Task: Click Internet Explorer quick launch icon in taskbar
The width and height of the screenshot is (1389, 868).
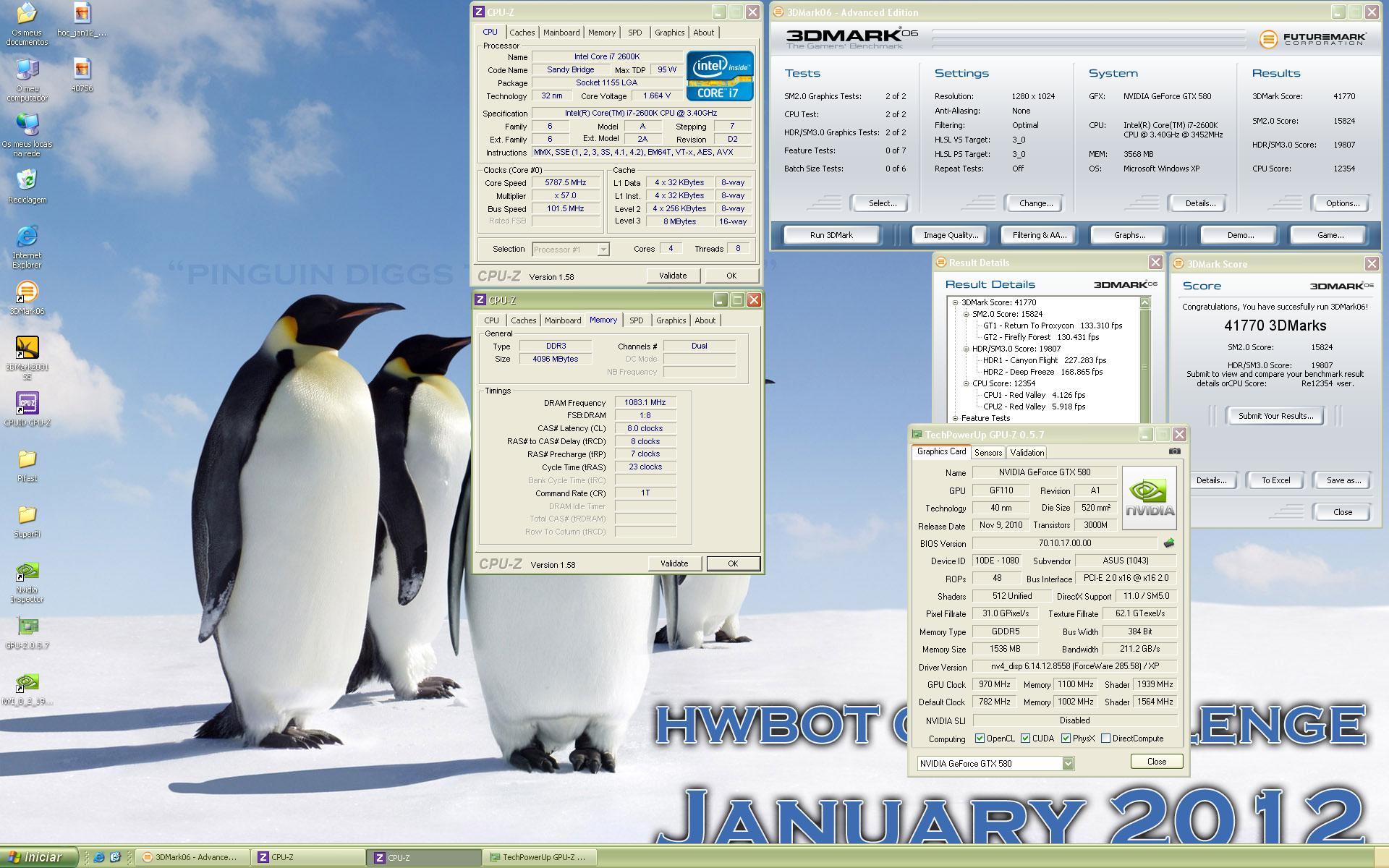Action: click(x=99, y=857)
